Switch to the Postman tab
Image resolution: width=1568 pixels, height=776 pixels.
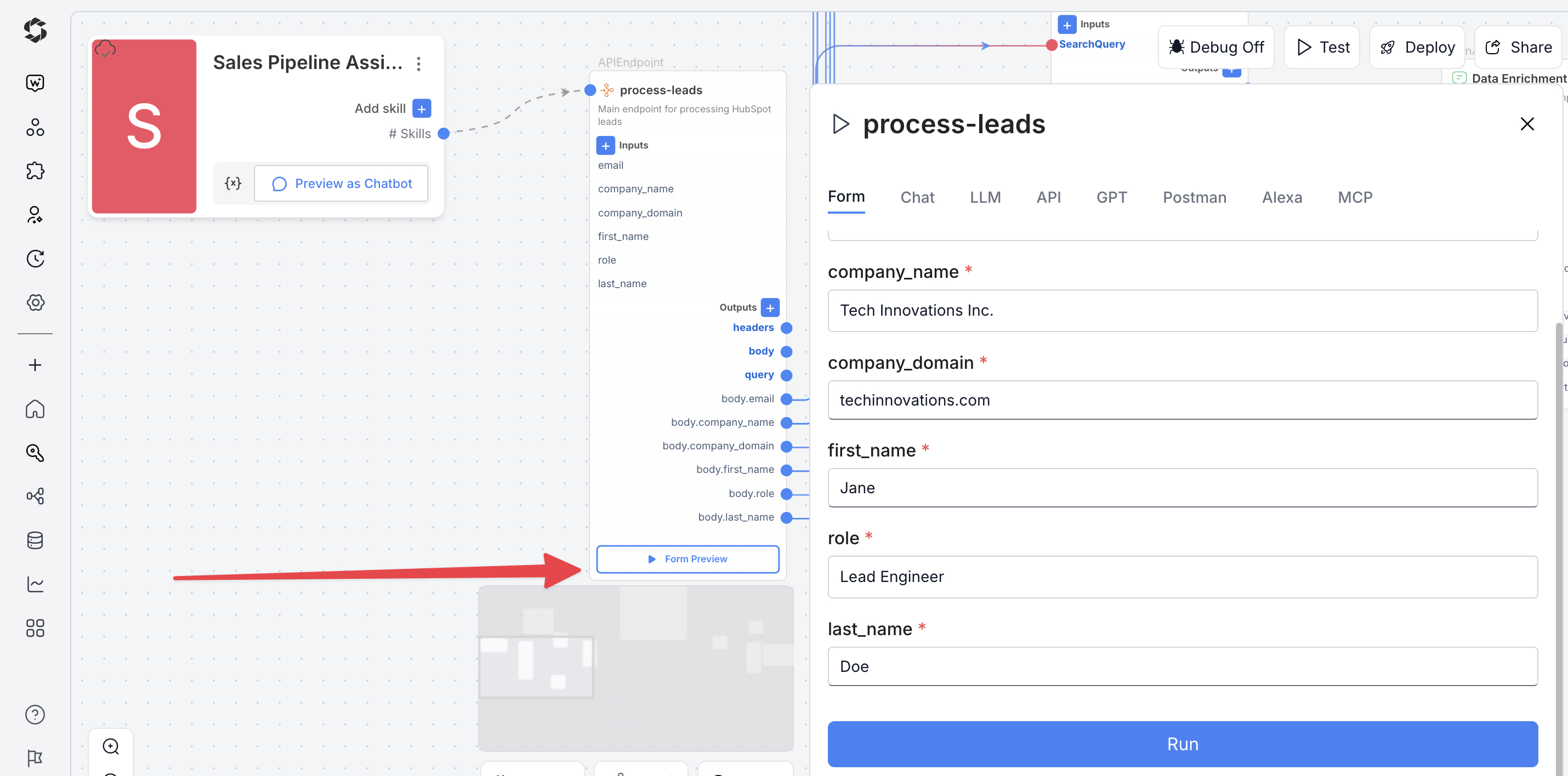pos(1194,197)
